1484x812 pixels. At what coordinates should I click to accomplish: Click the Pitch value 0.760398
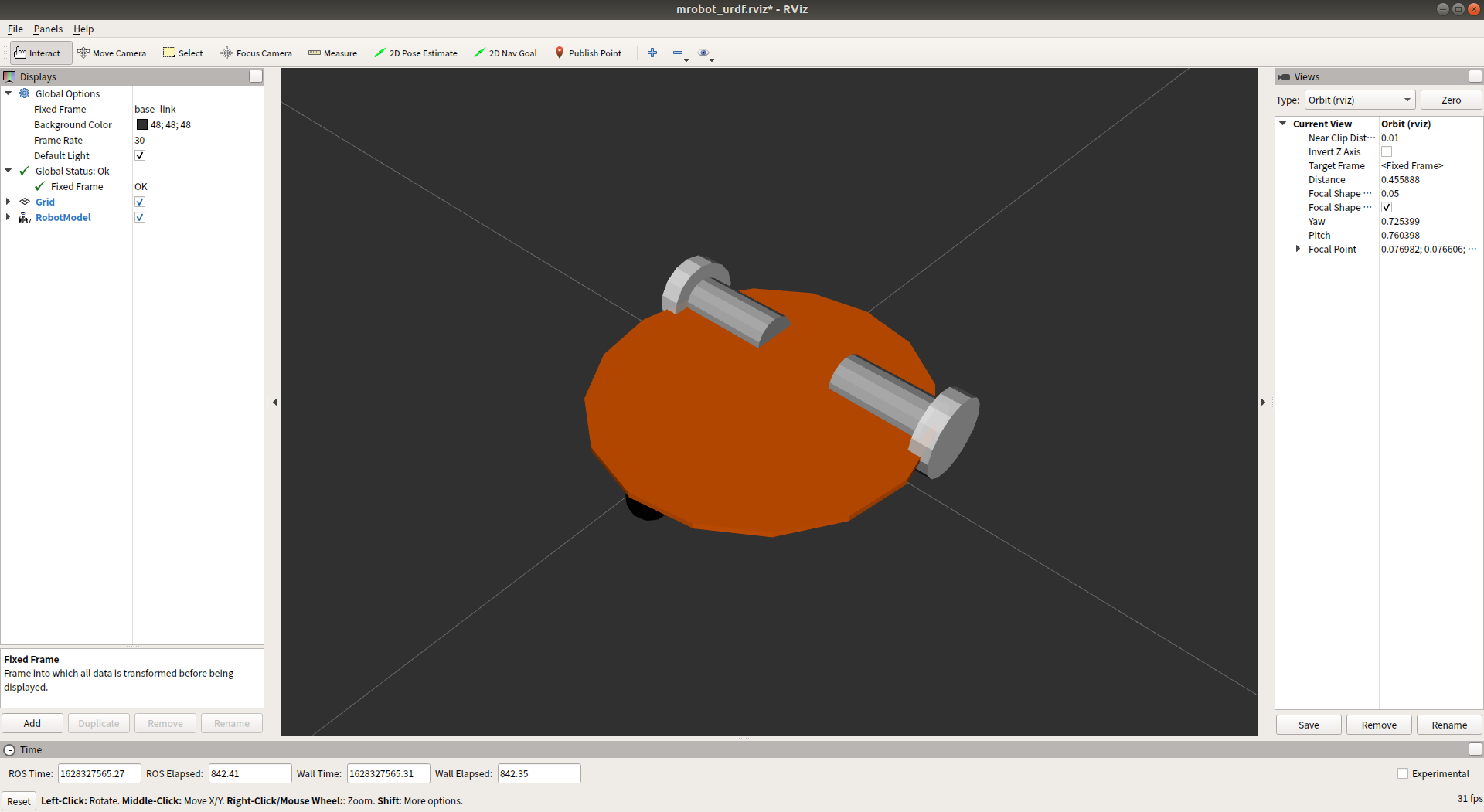pyautogui.click(x=1401, y=235)
